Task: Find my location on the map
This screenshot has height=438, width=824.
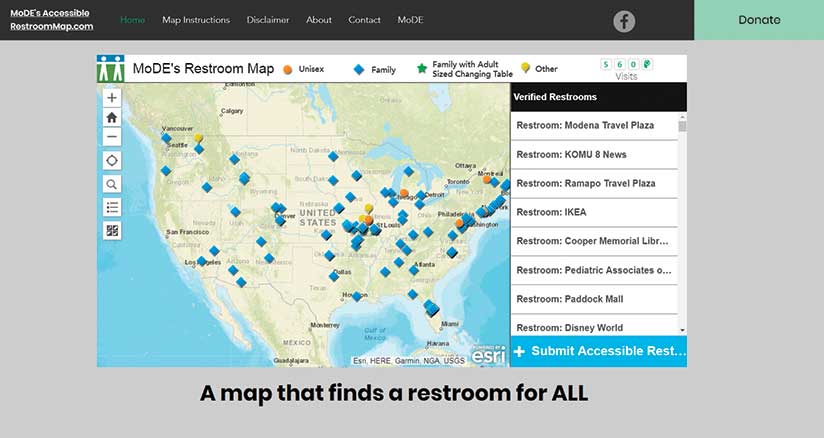Action: (x=111, y=160)
